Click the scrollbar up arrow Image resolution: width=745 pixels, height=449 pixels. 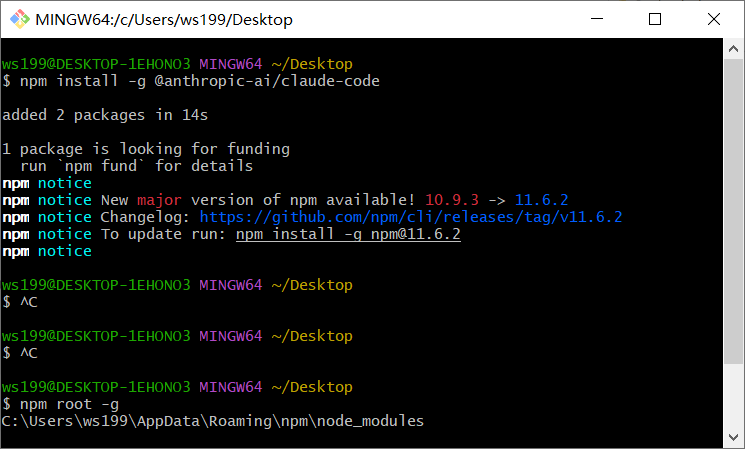[734, 49]
